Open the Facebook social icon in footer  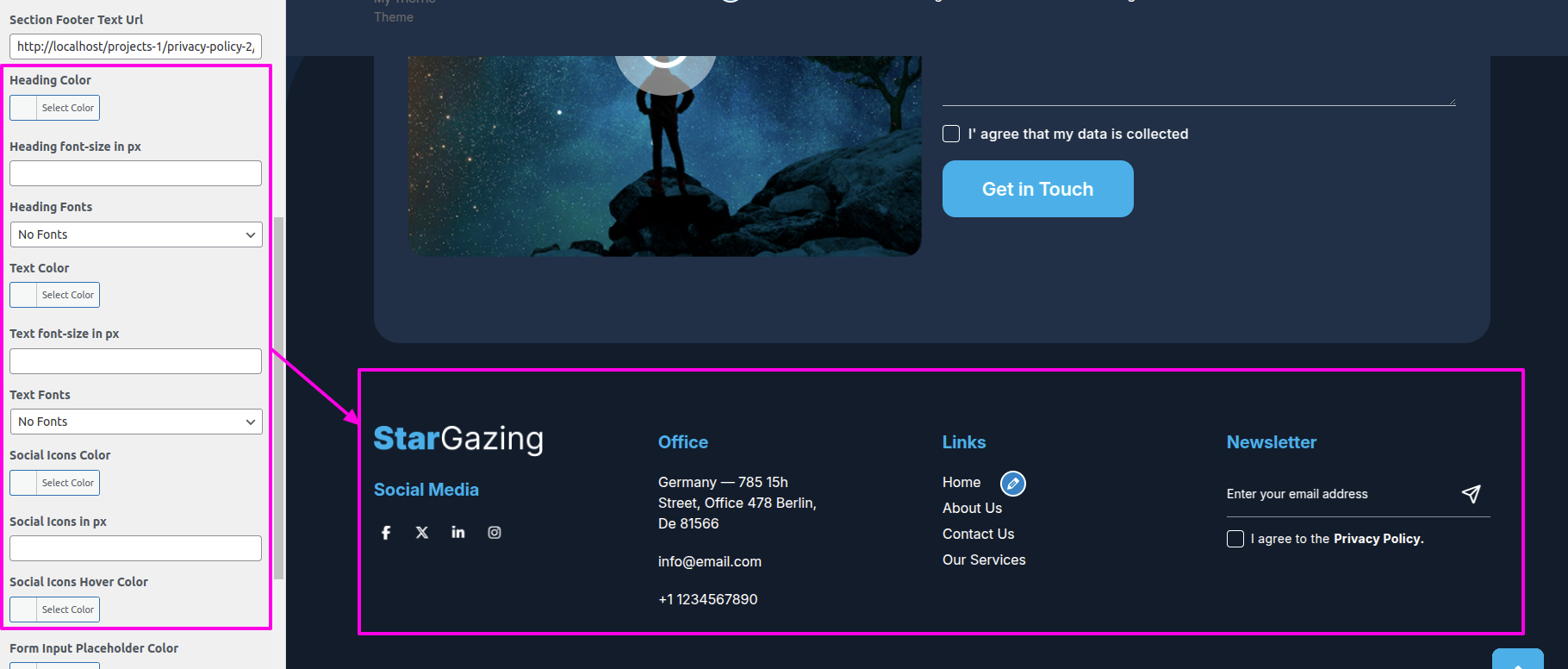click(x=386, y=533)
